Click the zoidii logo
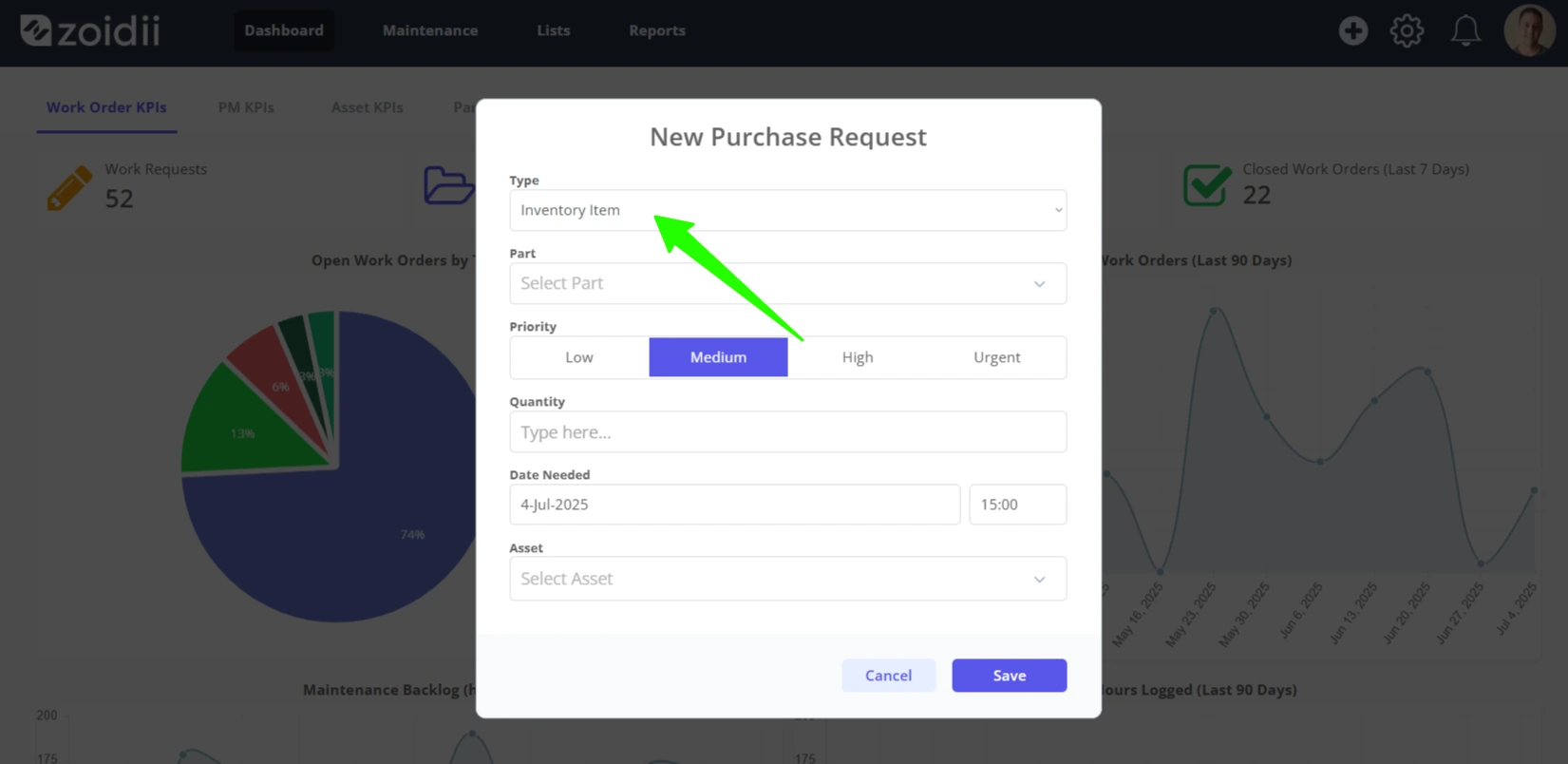 click(x=90, y=30)
